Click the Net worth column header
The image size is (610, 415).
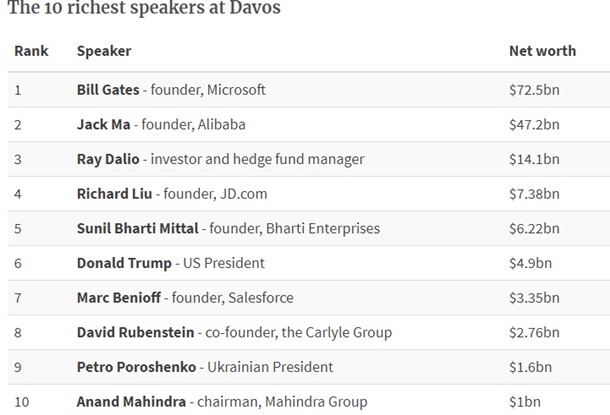point(542,51)
